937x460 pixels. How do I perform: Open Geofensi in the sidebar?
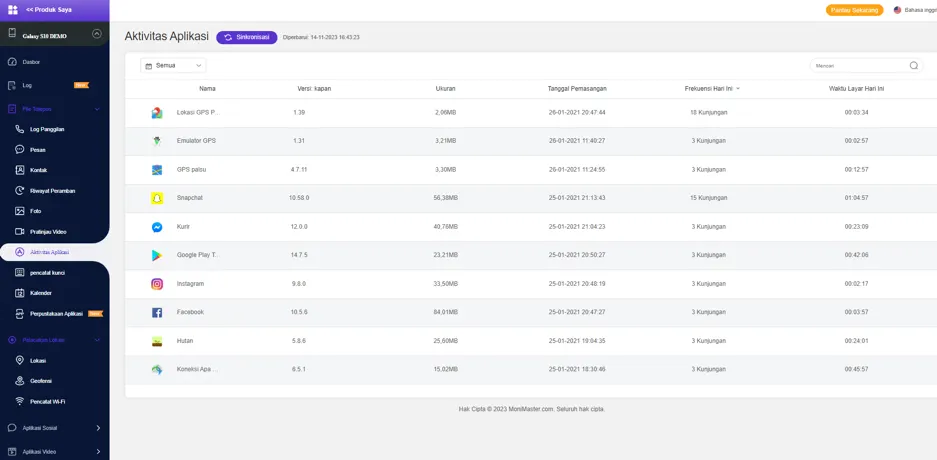pos(40,381)
